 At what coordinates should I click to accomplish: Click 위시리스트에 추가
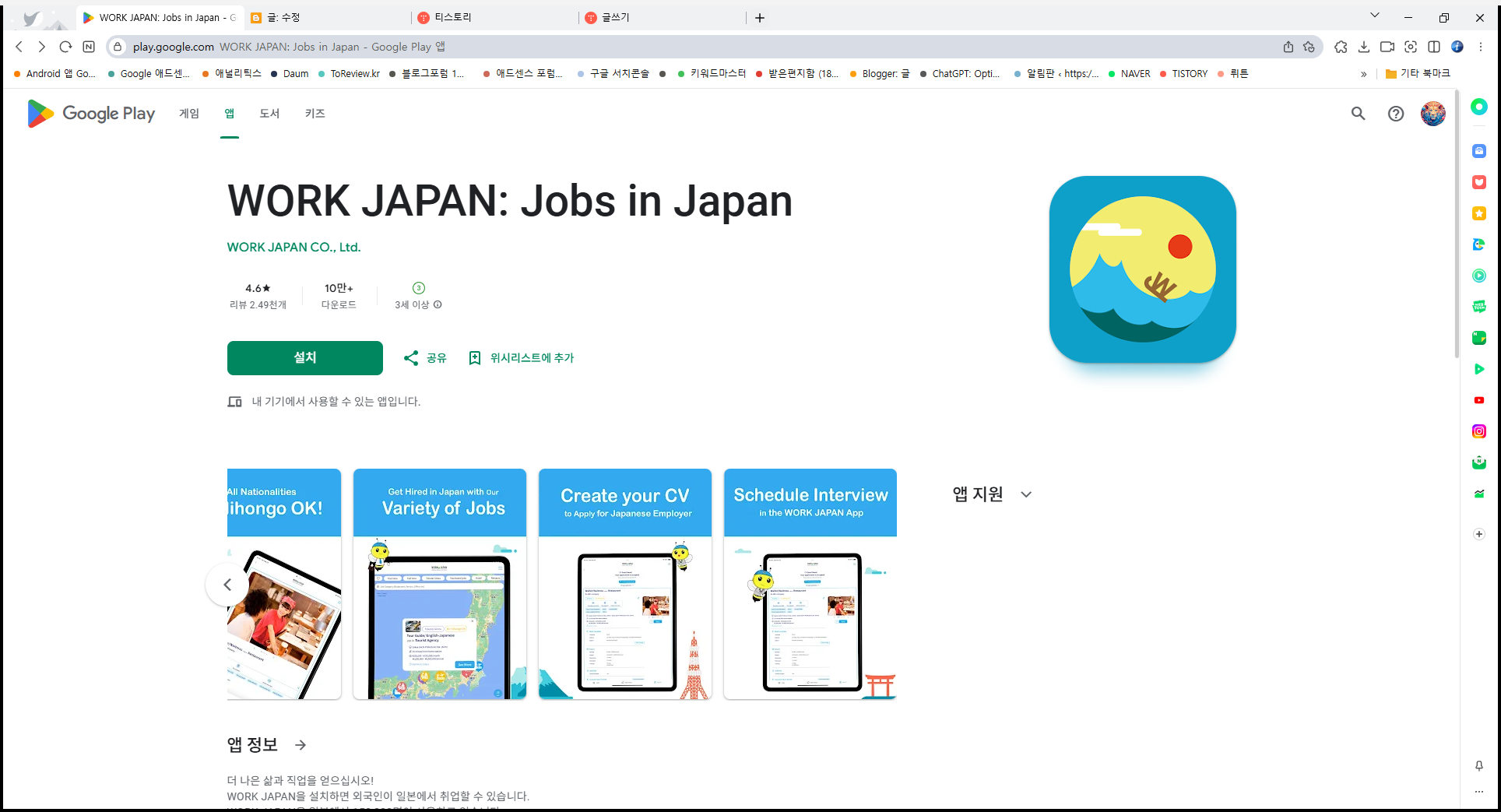(x=521, y=357)
